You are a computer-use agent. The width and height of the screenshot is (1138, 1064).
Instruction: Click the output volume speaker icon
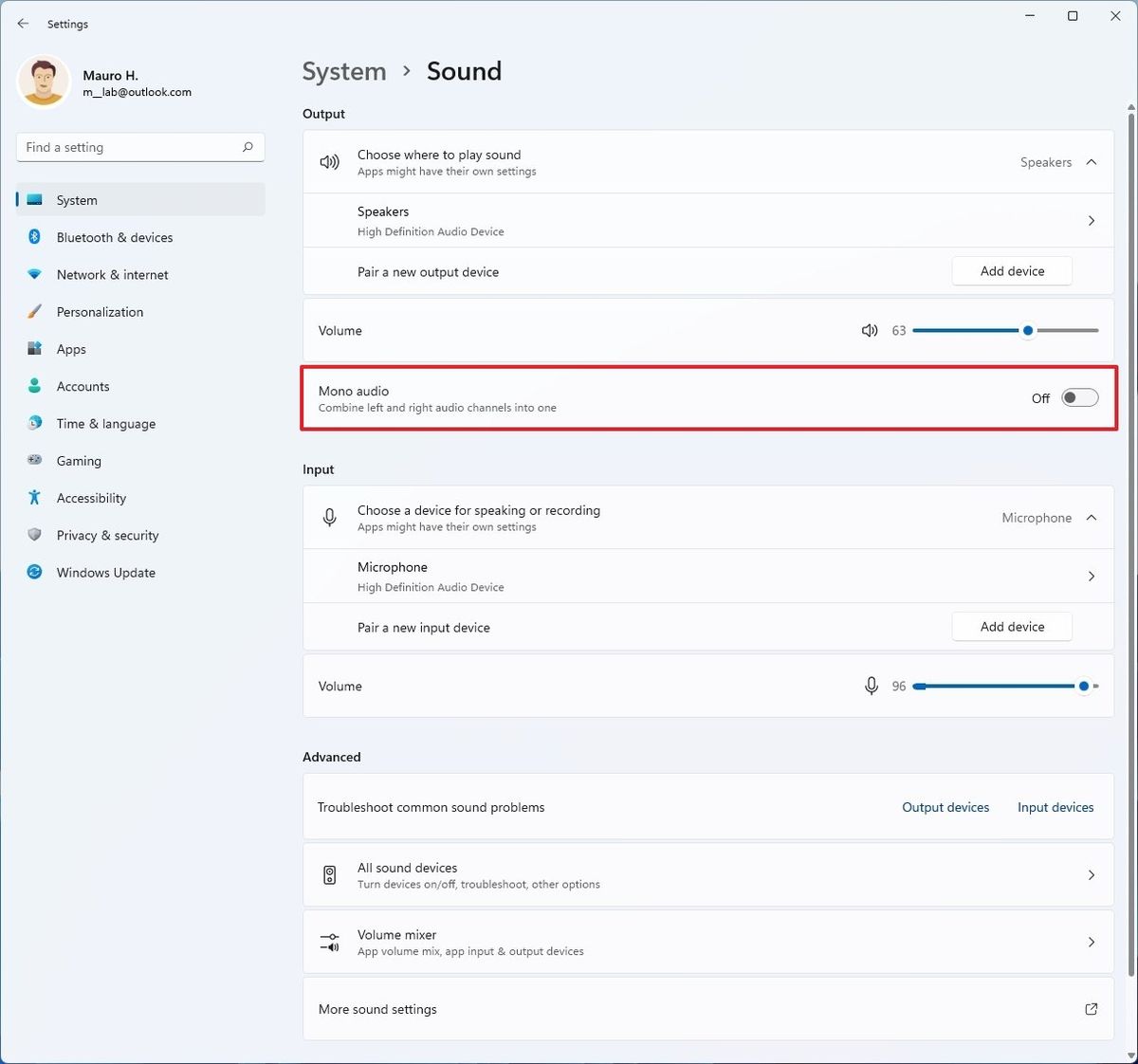pos(869,331)
